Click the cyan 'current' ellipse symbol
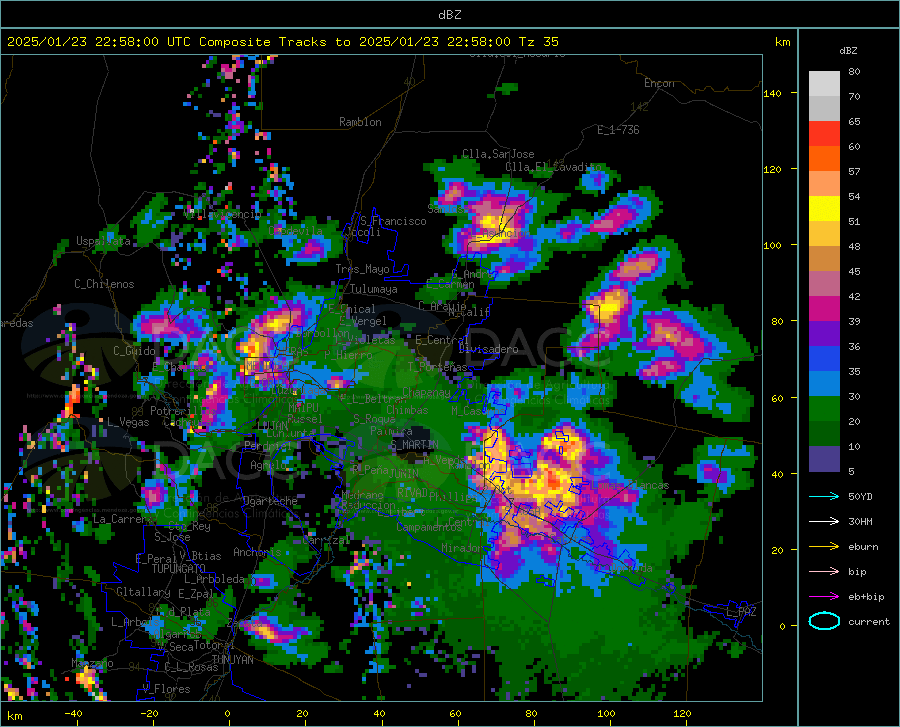The width and height of the screenshot is (900, 727). point(824,621)
